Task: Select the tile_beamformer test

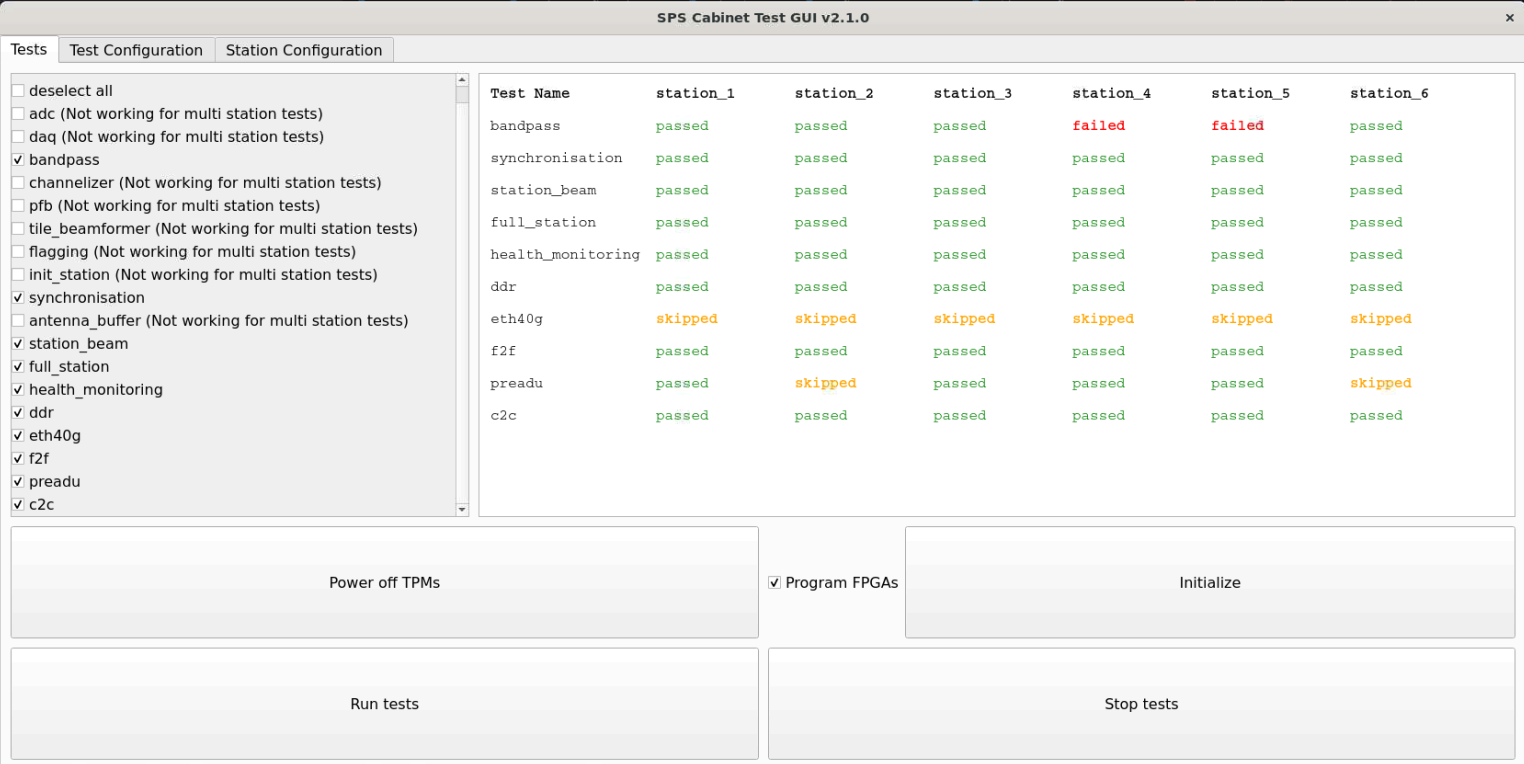Action: tap(16, 228)
